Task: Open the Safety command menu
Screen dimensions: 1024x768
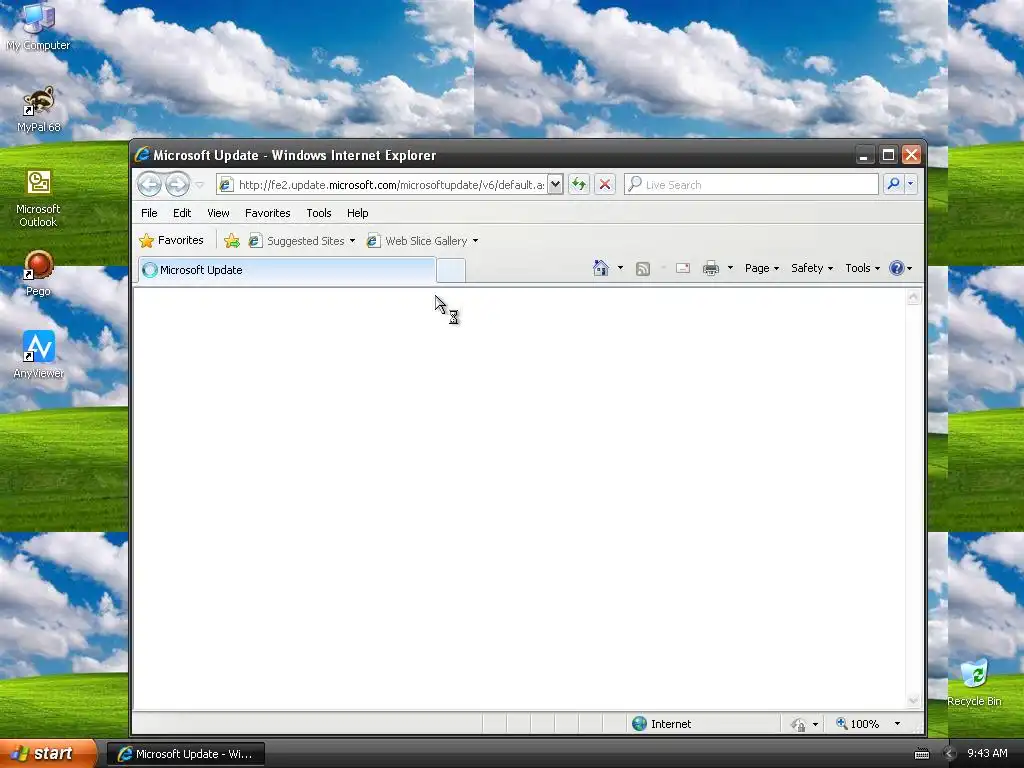Action: pyautogui.click(x=812, y=268)
